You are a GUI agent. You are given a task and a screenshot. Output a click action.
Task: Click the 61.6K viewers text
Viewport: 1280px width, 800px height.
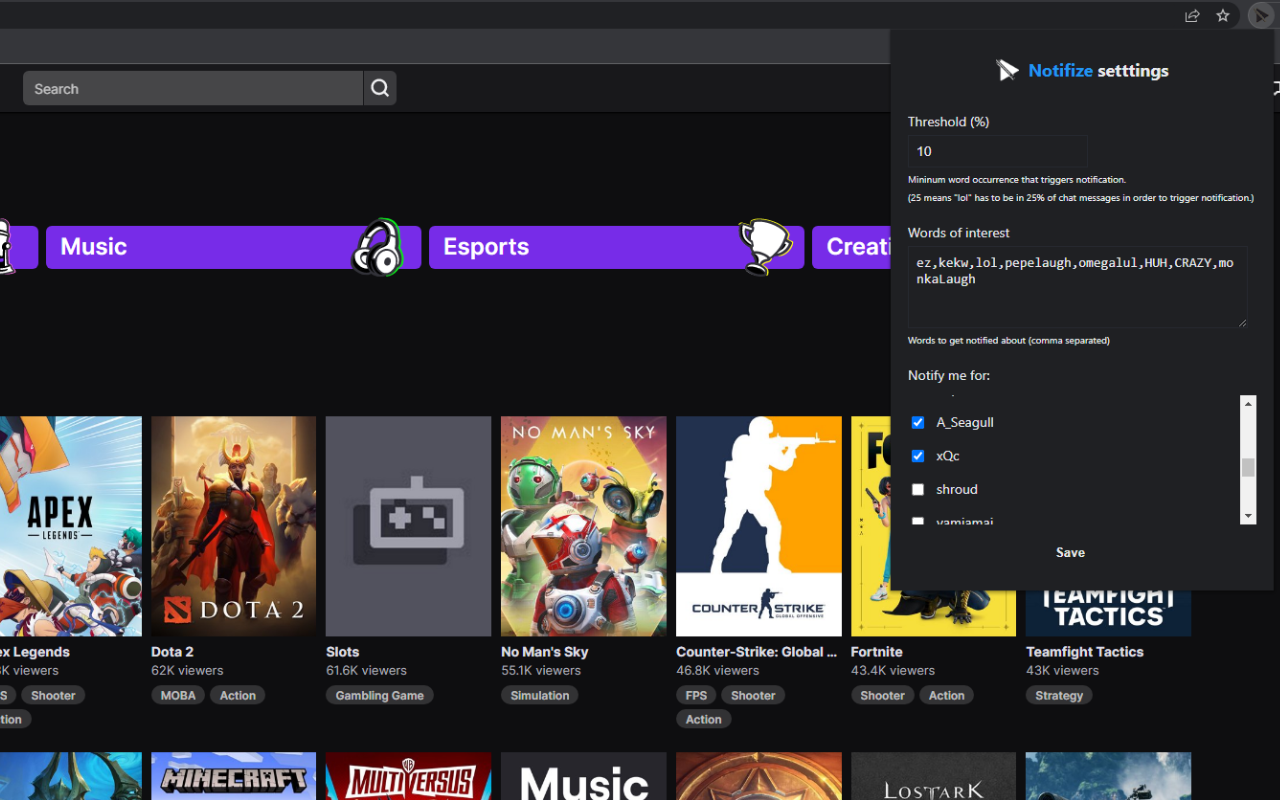coord(367,670)
